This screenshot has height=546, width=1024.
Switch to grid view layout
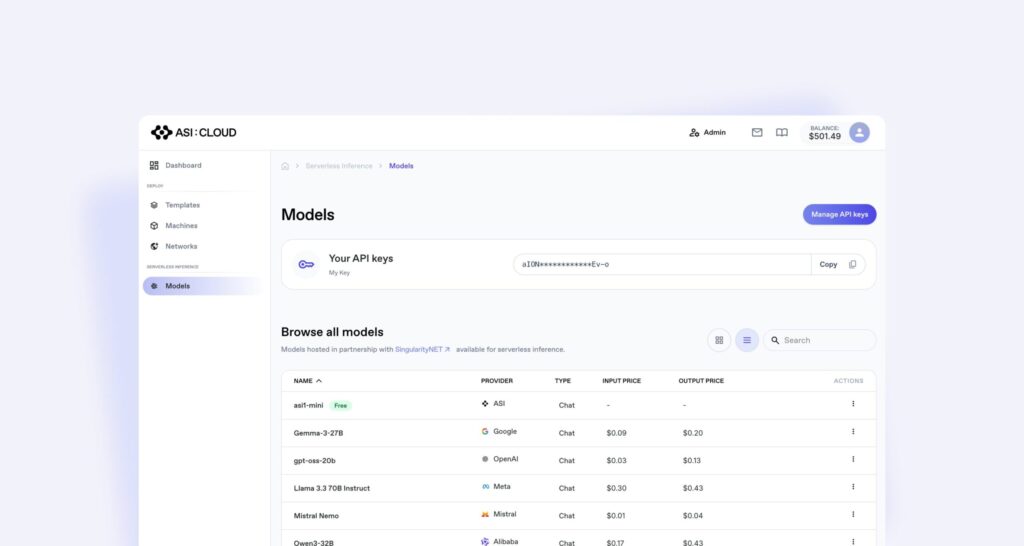pyautogui.click(x=718, y=340)
